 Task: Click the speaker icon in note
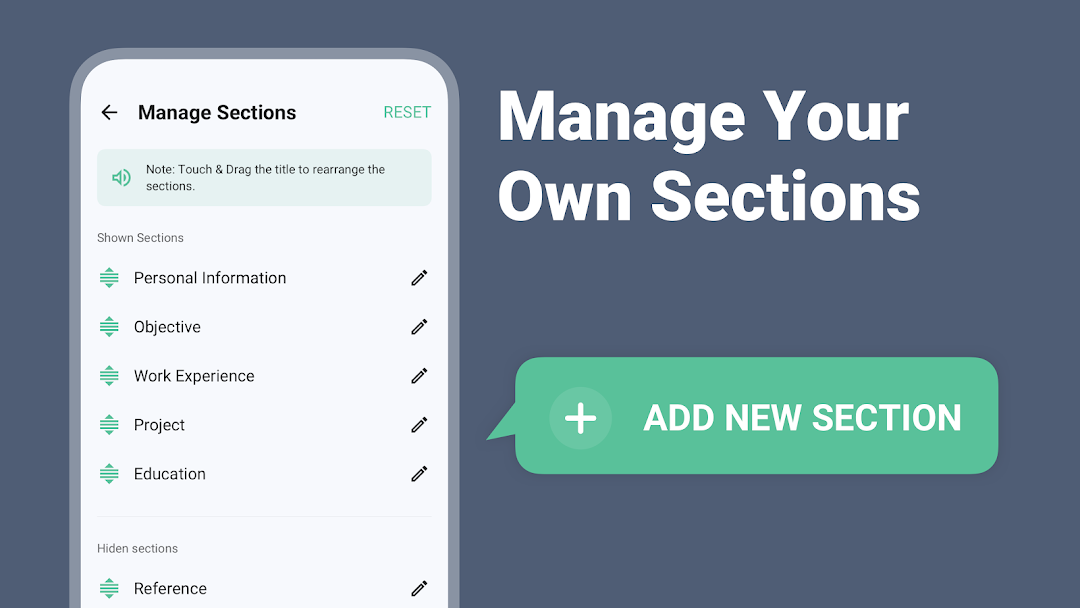[x=121, y=178]
